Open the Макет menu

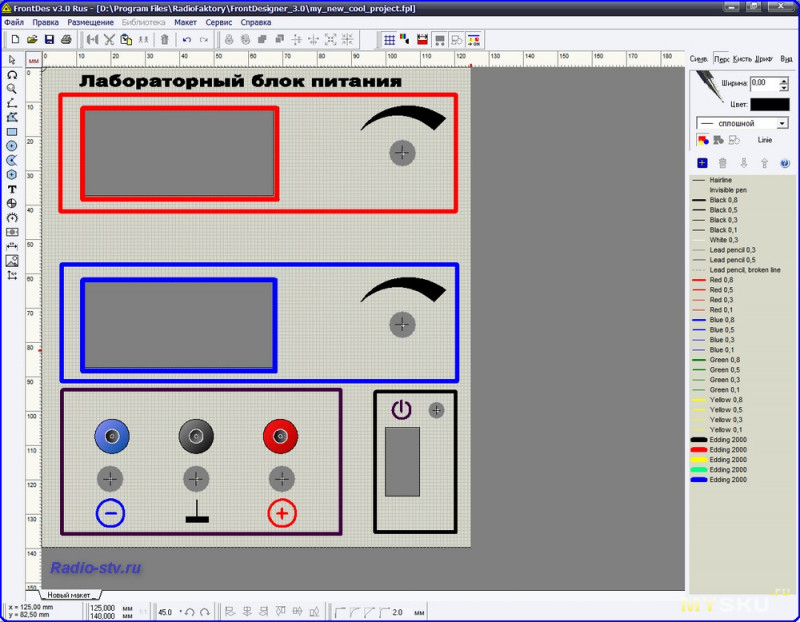point(185,22)
